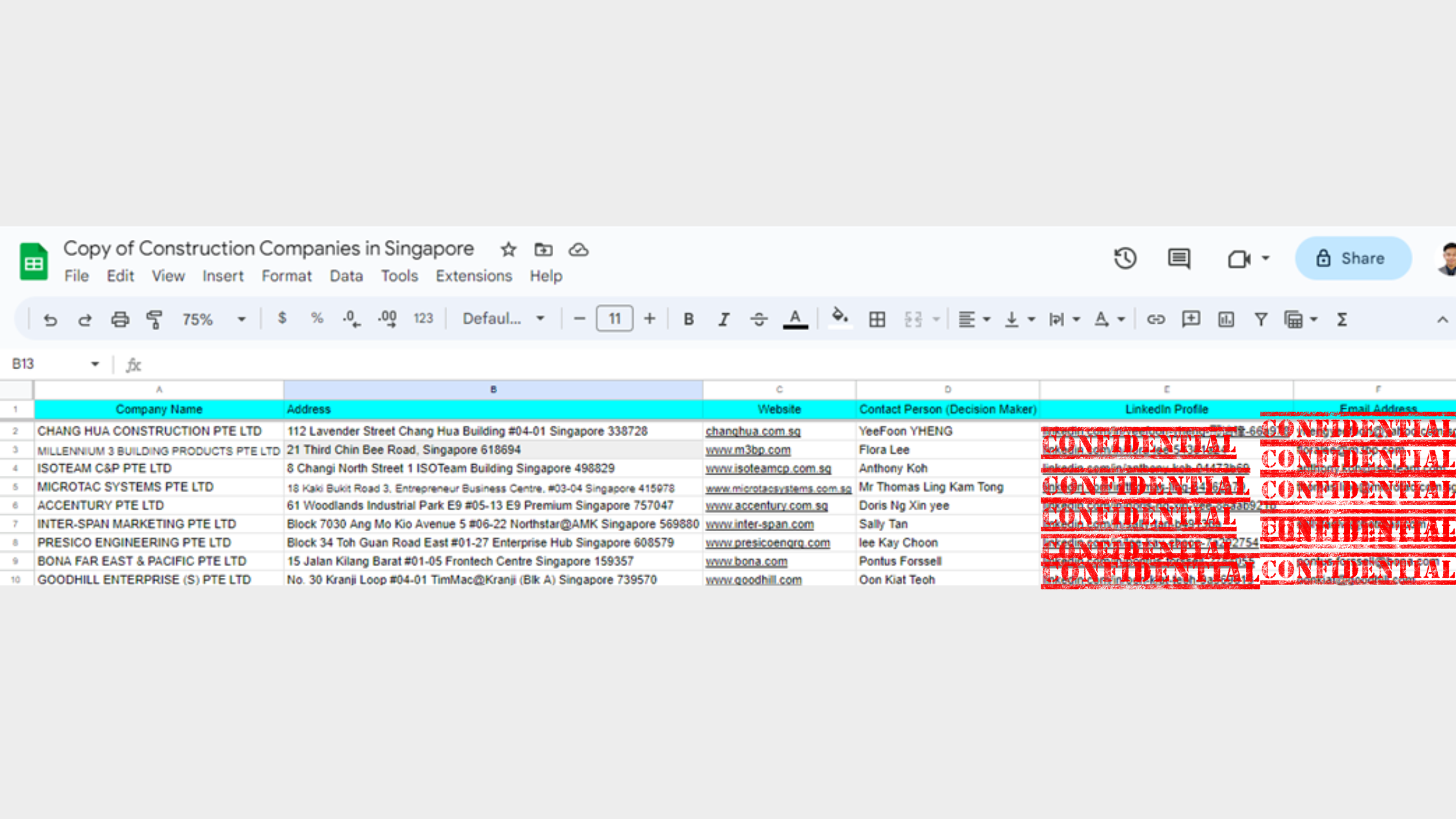Open the Extensions menu
The width and height of the screenshot is (1456, 819).
473,276
